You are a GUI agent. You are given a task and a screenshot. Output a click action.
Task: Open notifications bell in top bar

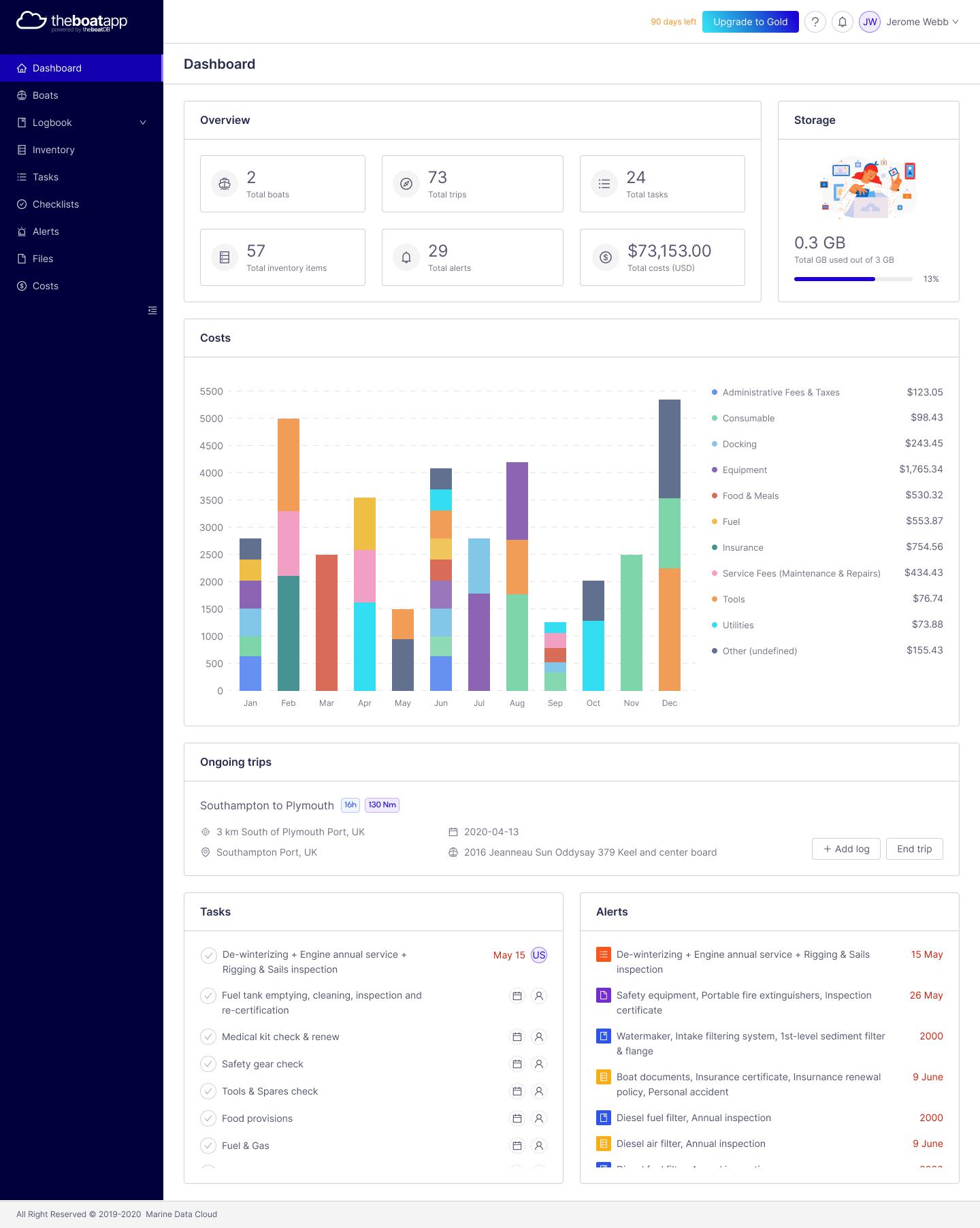point(843,22)
